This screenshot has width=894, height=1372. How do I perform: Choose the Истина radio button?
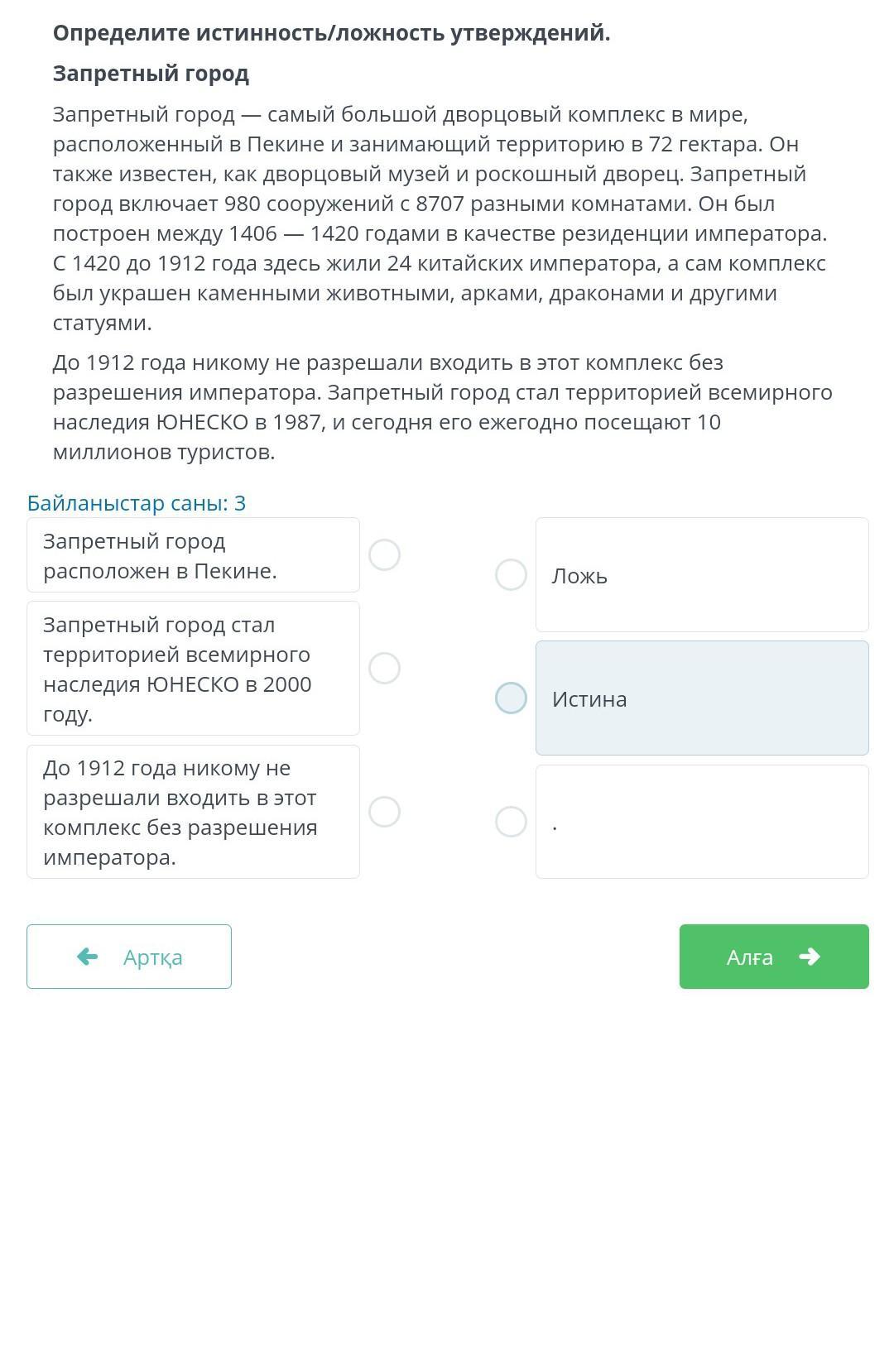coord(511,698)
